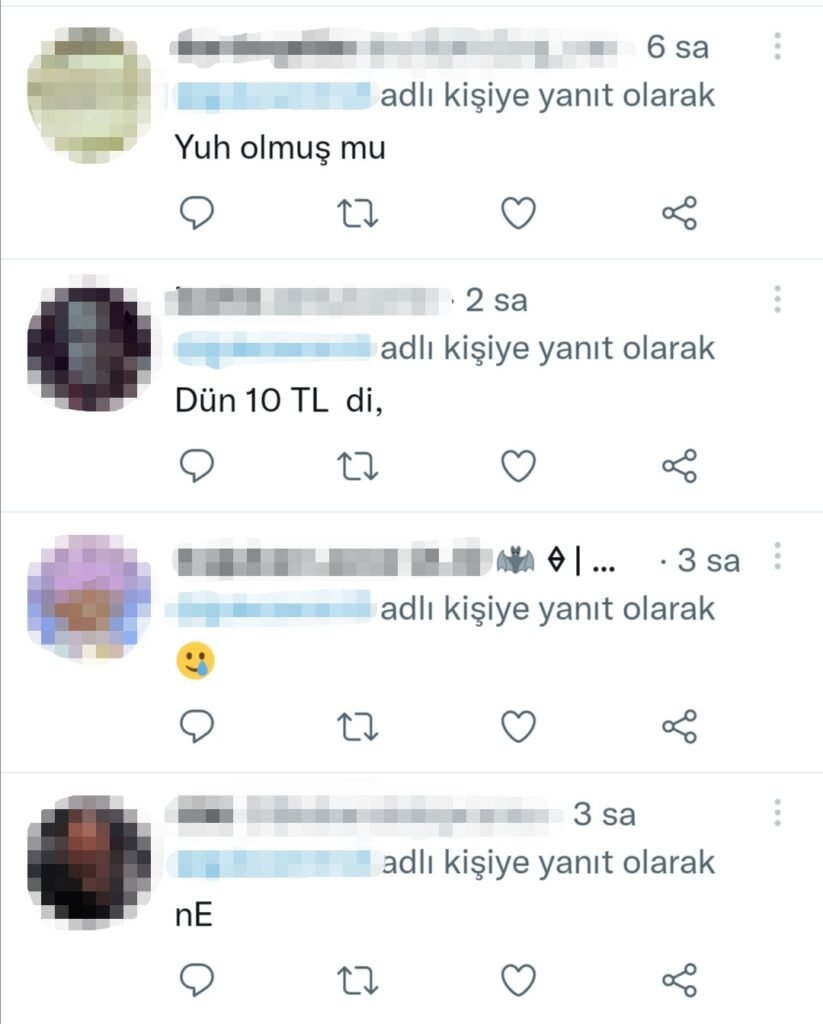Retweet the "Yuh olmuş mu" tweet
Viewport: 823px width, 1024px height.
pyautogui.click(x=357, y=214)
